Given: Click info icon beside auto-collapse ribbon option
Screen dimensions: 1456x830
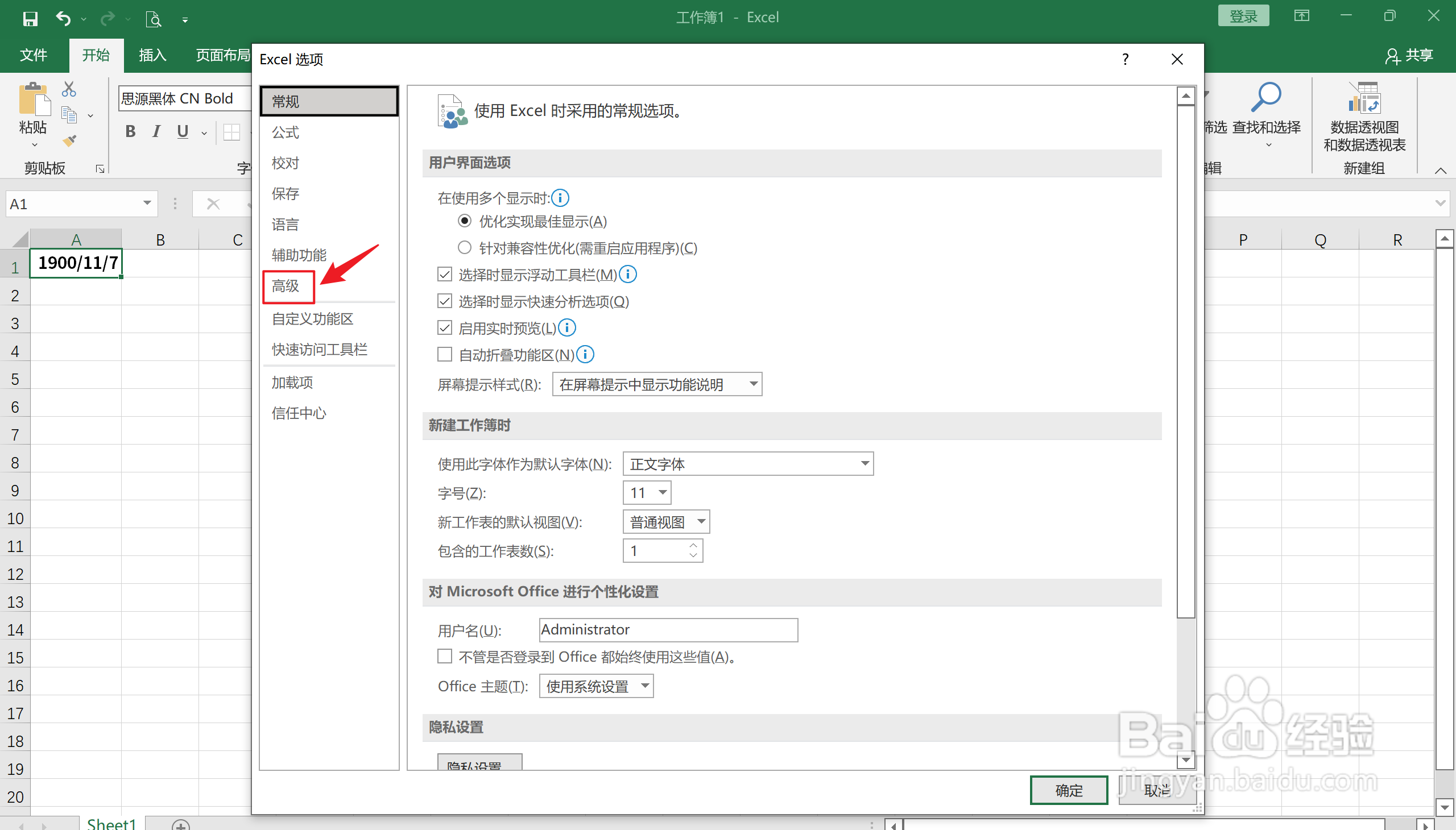Looking at the screenshot, I should point(585,354).
